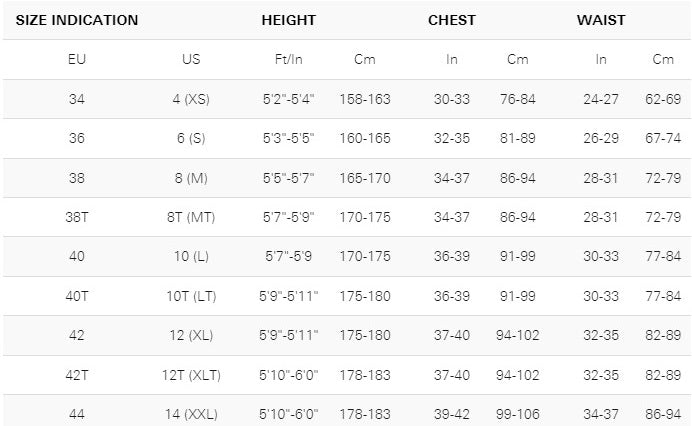This screenshot has height=426, width=692.
Task: Select the WAIST column header
Action: 601,20
